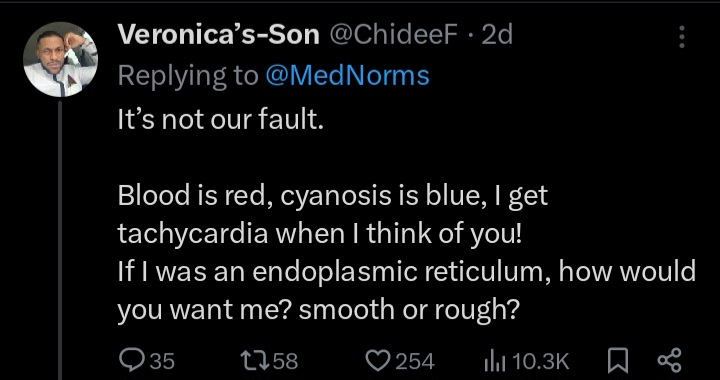The width and height of the screenshot is (720, 380).
Task: Click the 254 likes count
Action: tap(415, 361)
